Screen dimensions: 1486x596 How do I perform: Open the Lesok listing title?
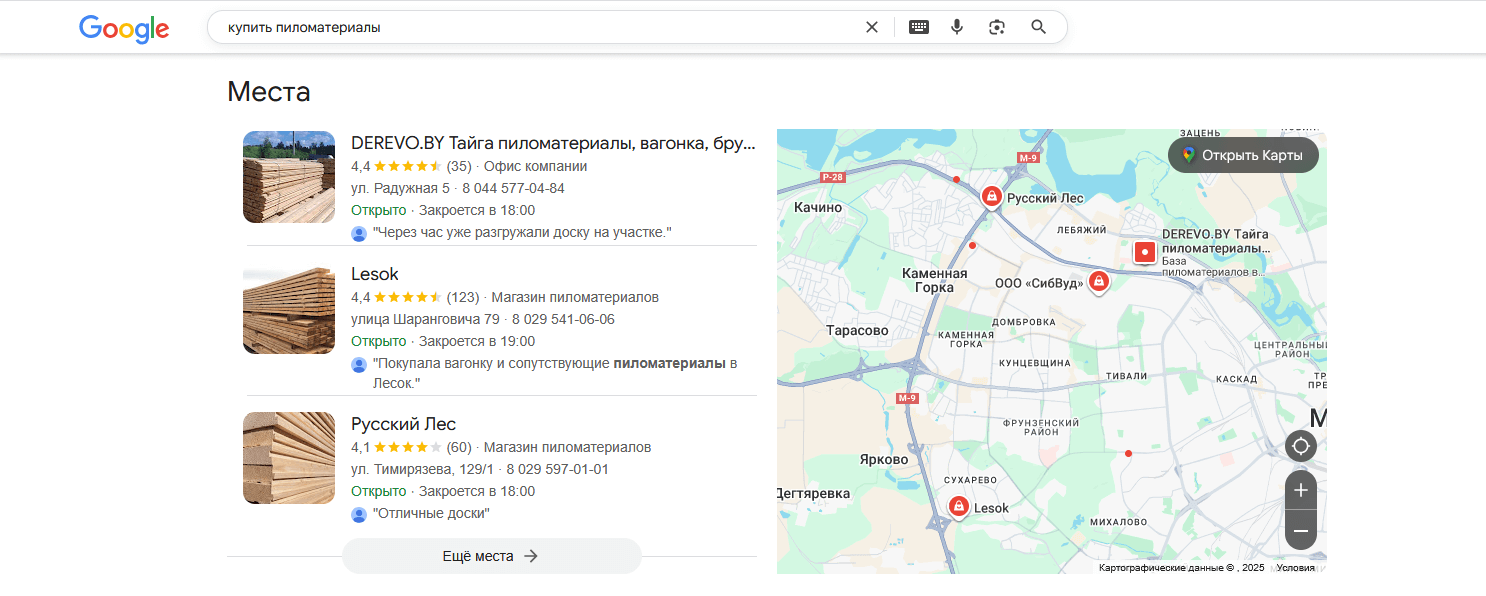click(375, 274)
